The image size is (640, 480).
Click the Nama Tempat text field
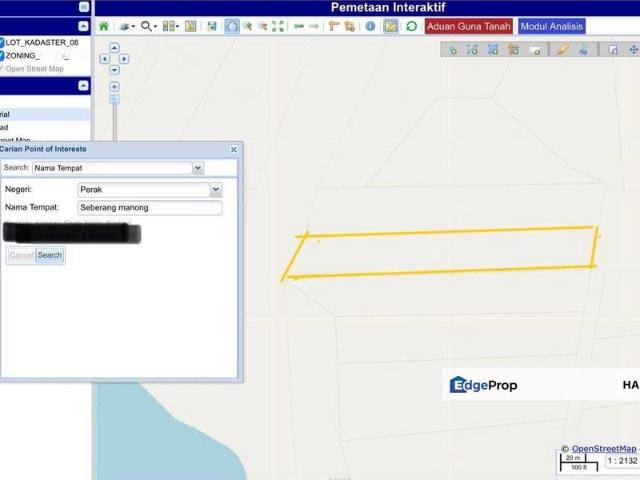[x=149, y=208]
